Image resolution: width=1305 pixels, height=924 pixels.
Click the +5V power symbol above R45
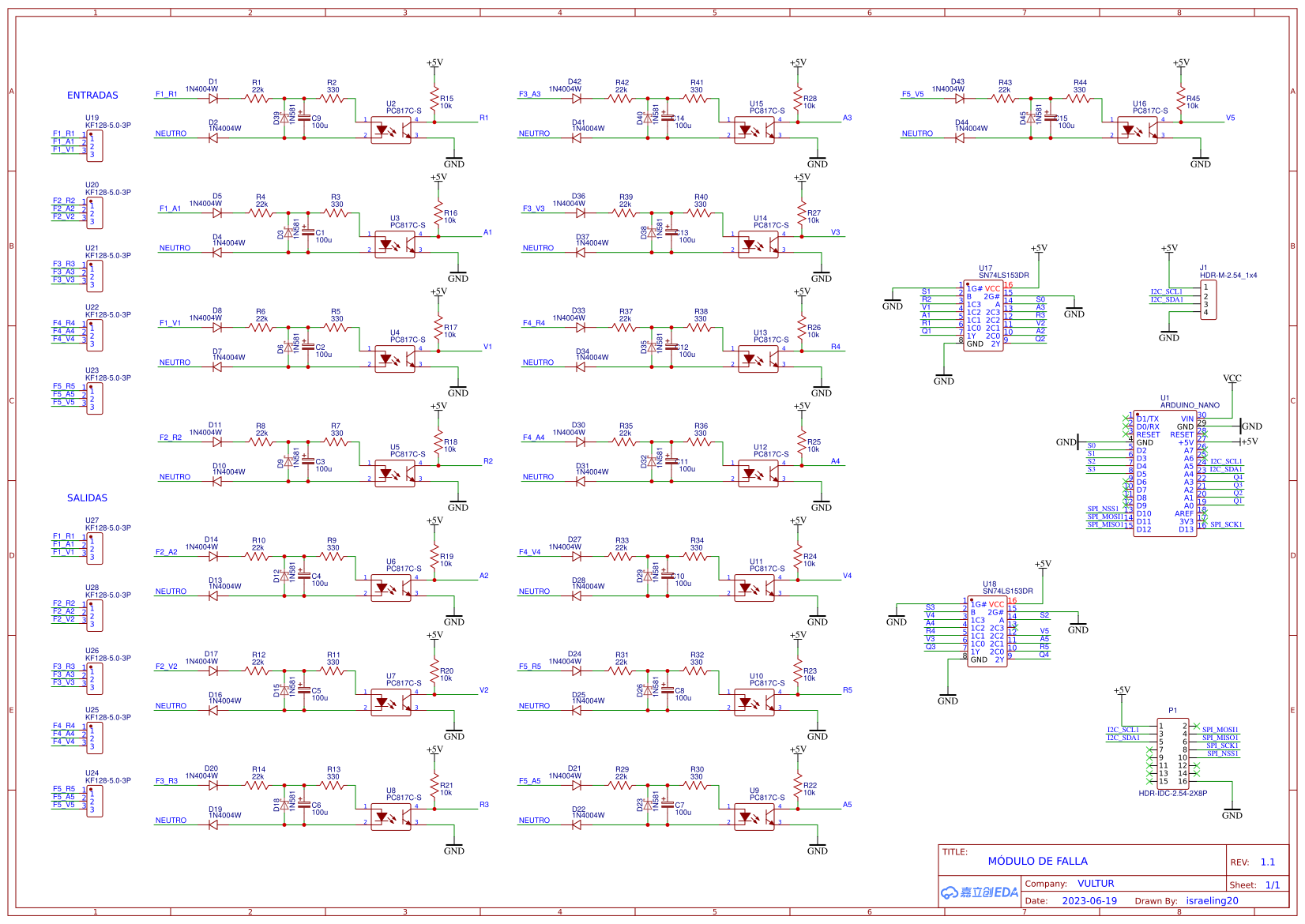(1183, 62)
